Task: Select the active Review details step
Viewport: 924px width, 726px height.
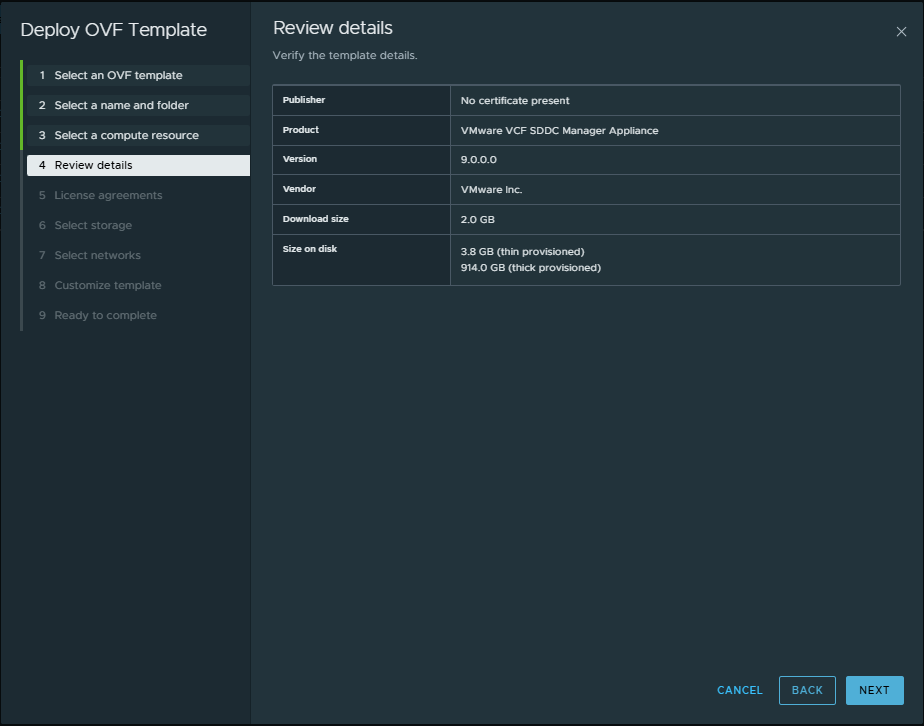Action: tap(93, 166)
